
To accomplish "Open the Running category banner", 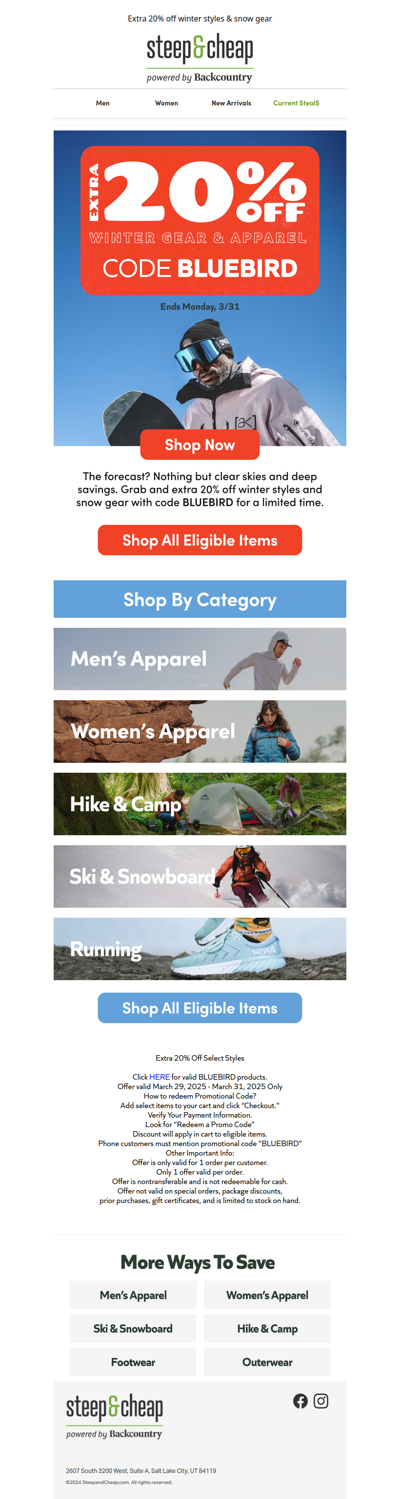I will tap(200, 949).
